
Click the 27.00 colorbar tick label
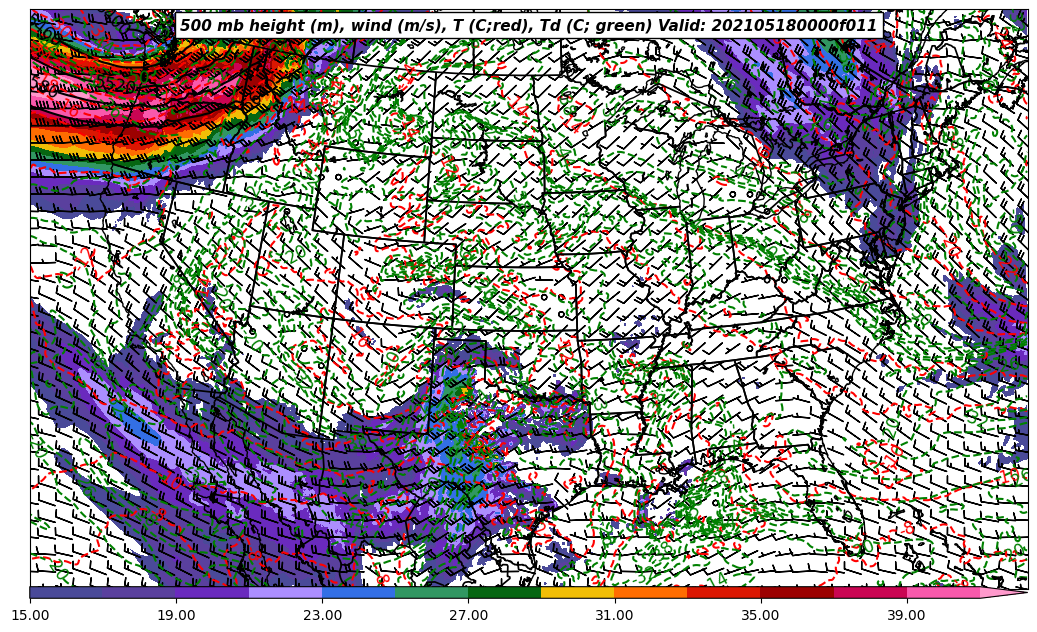(468, 615)
